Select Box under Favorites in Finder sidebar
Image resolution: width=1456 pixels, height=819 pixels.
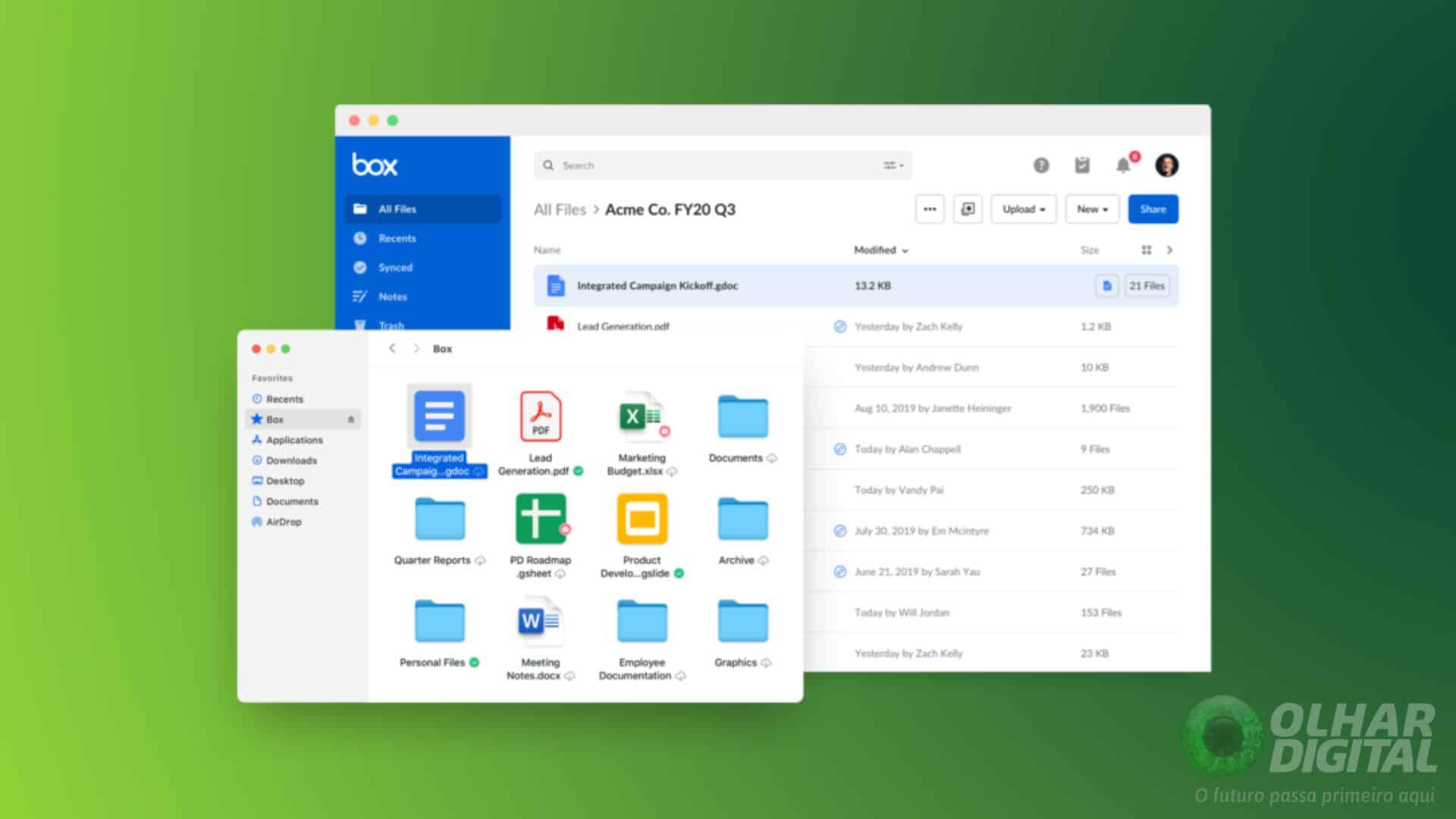click(x=275, y=419)
